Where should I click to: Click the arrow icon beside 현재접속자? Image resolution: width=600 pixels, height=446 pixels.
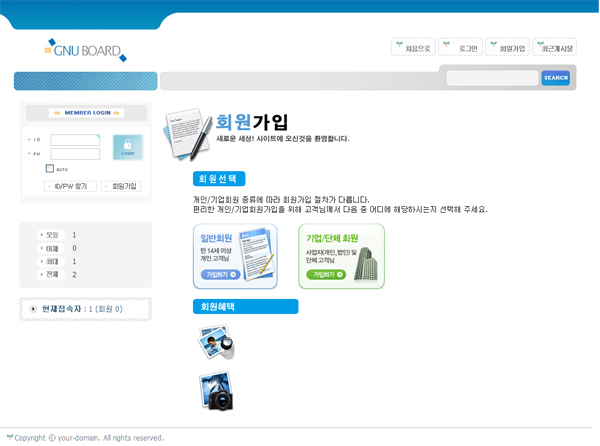click(x=33, y=309)
